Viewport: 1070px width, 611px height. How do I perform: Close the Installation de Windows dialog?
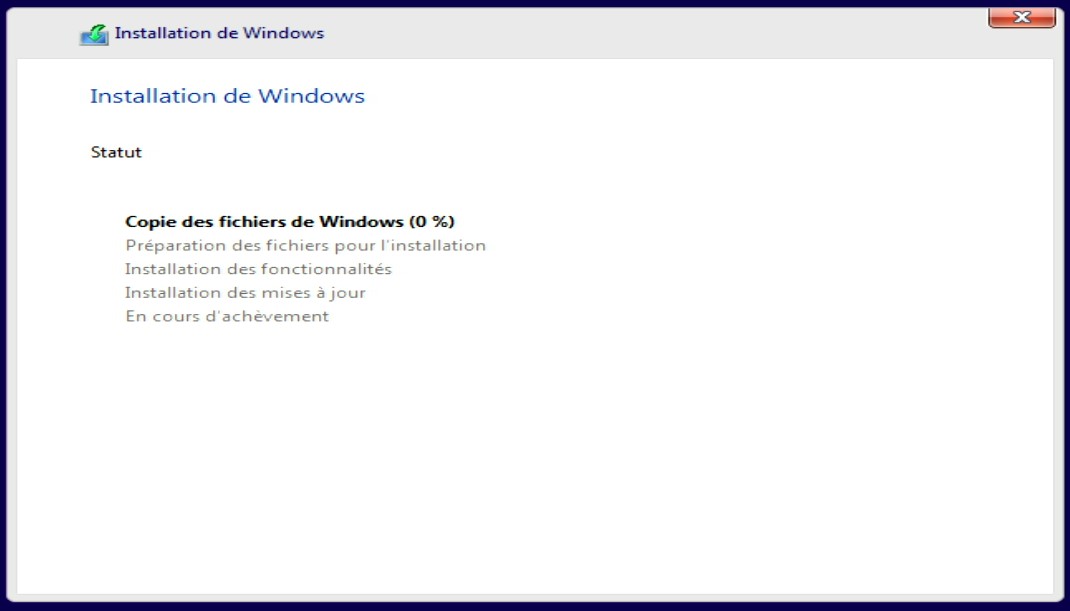tap(1022, 17)
